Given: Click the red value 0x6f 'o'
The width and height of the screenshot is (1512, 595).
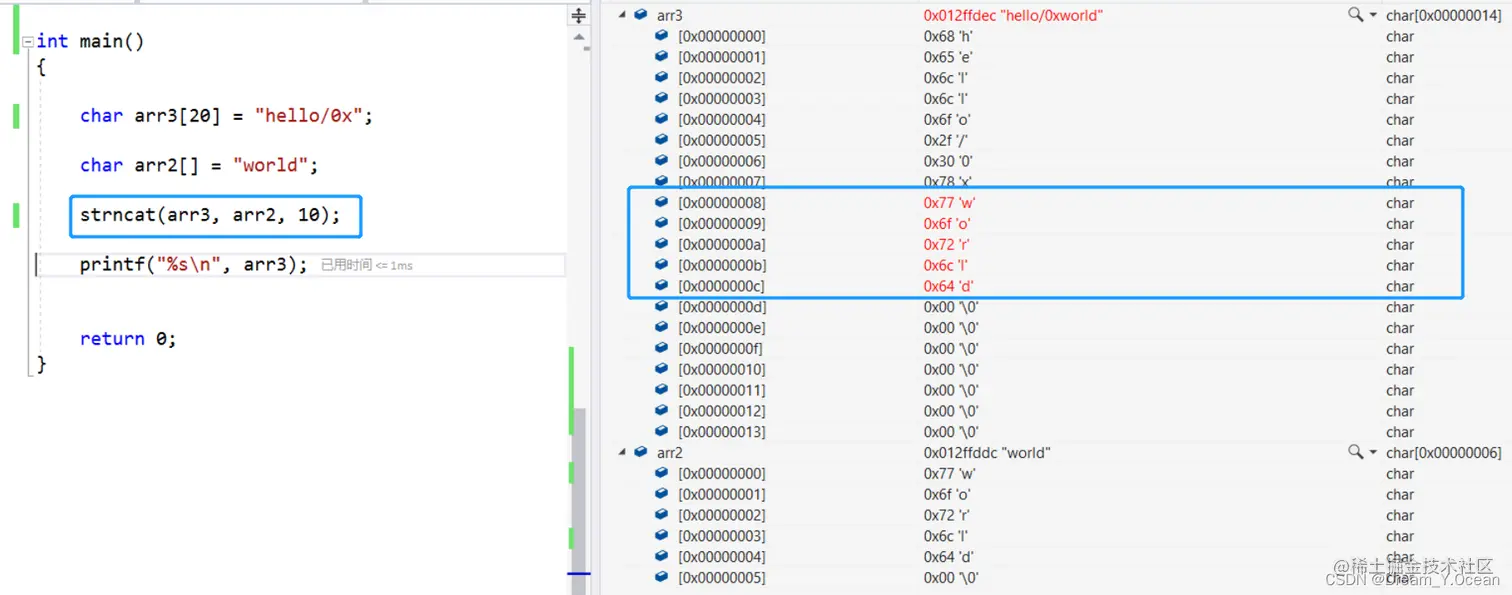Looking at the screenshot, I should (x=947, y=224).
